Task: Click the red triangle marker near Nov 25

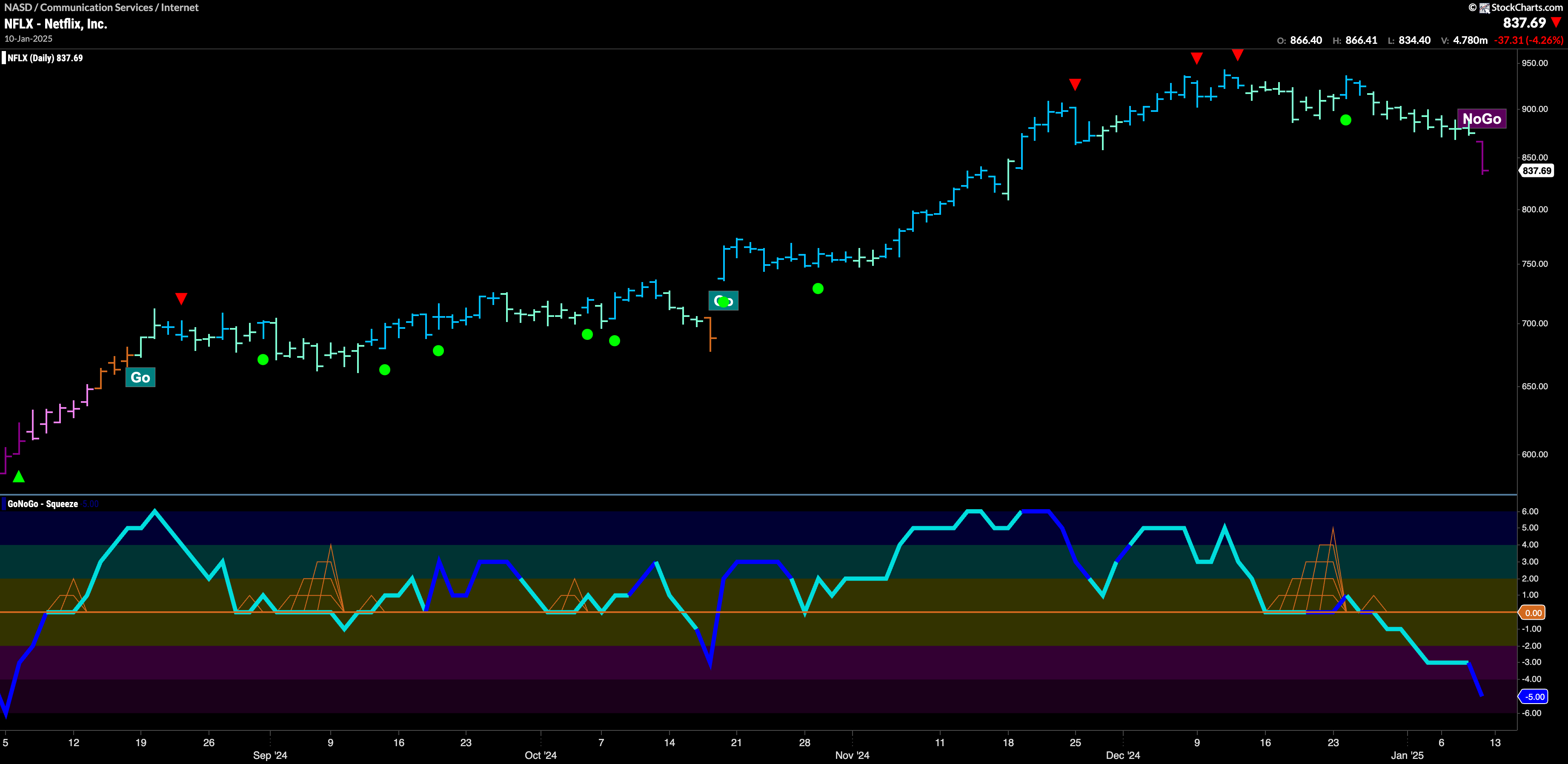Action: (x=1075, y=84)
